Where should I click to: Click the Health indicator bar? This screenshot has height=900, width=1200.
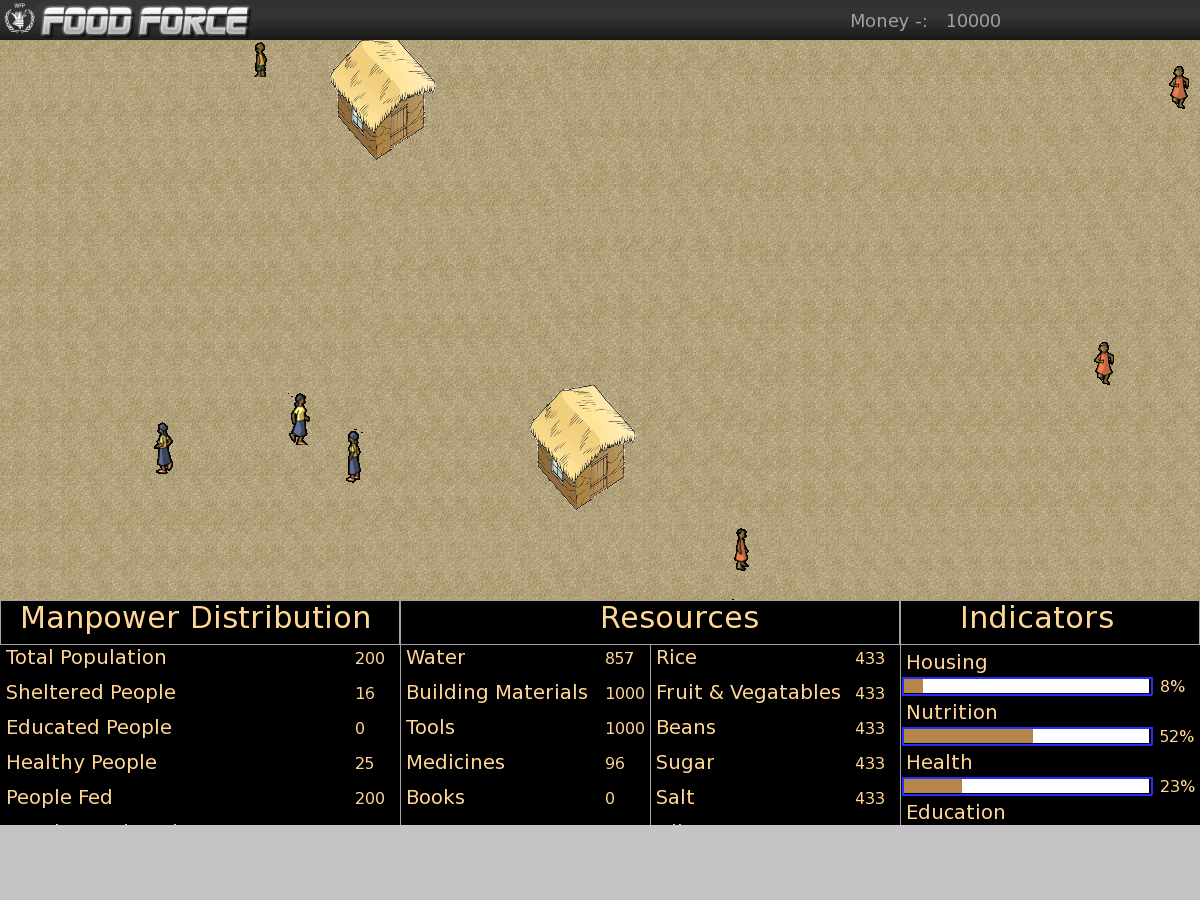pos(1027,786)
